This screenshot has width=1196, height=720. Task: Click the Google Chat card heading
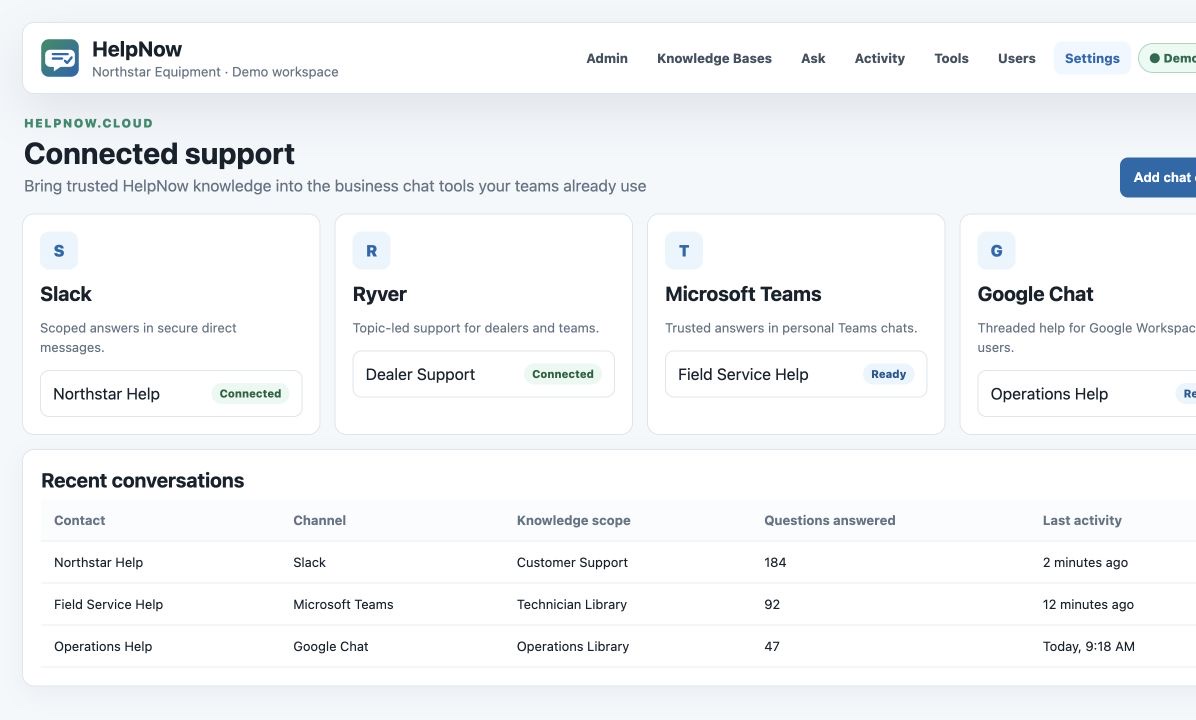coord(1035,294)
